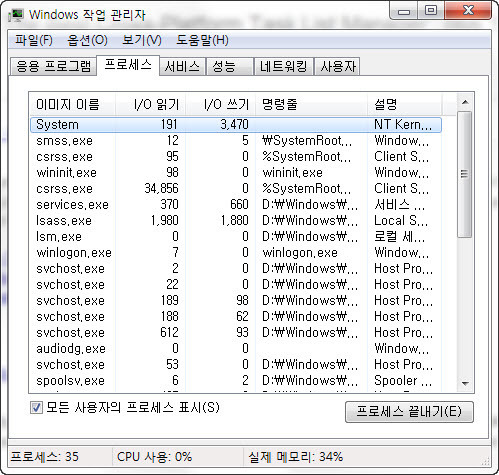This screenshot has height=475, width=499.
Task: Select the smss.exe process
Action: (236, 141)
